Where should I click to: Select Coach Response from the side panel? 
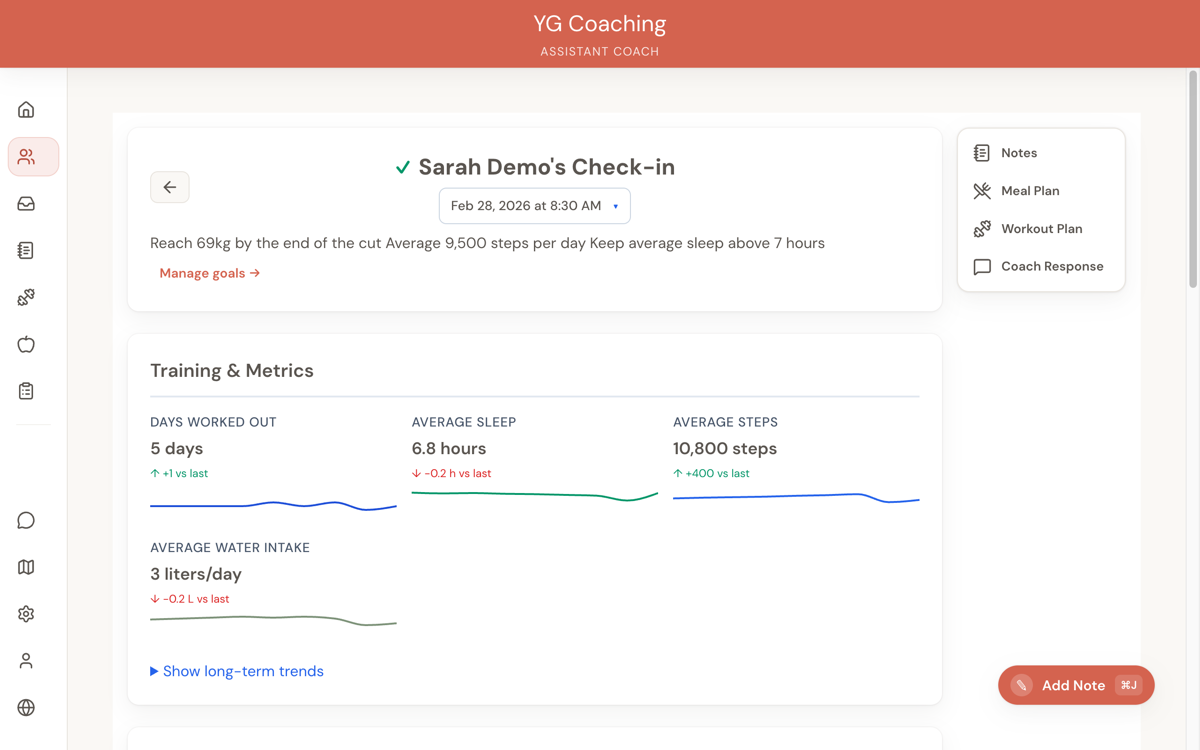pyautogui.click(x=1052, y=266)
